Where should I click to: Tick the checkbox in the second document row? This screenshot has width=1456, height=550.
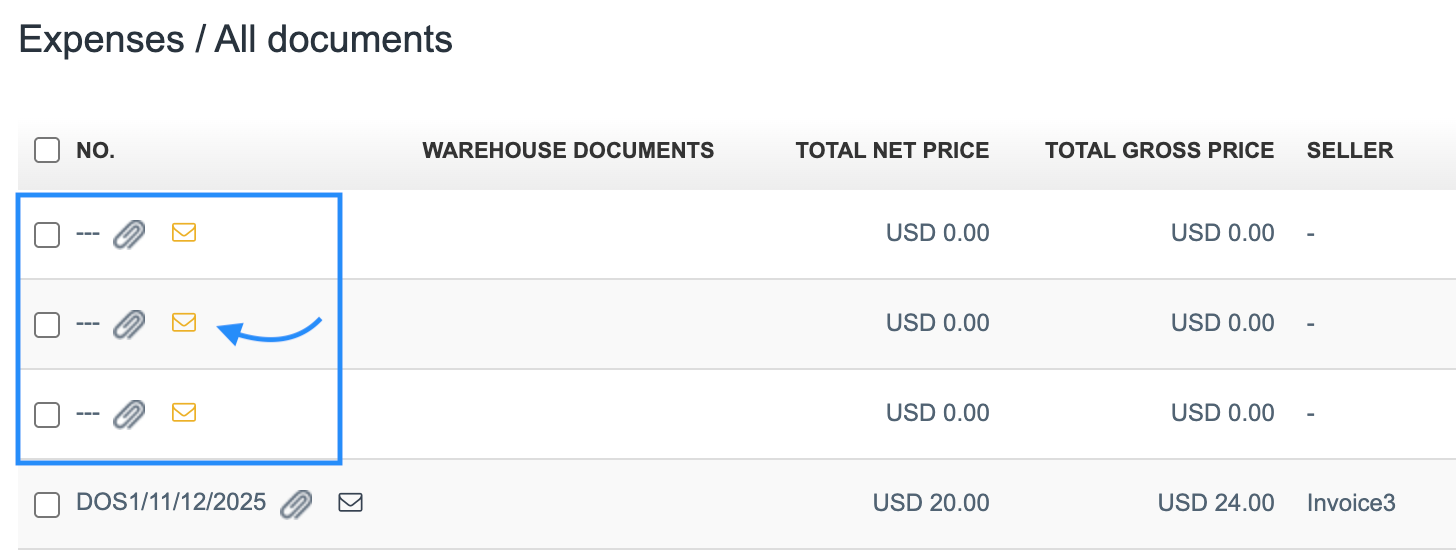[x=47, y=325]
